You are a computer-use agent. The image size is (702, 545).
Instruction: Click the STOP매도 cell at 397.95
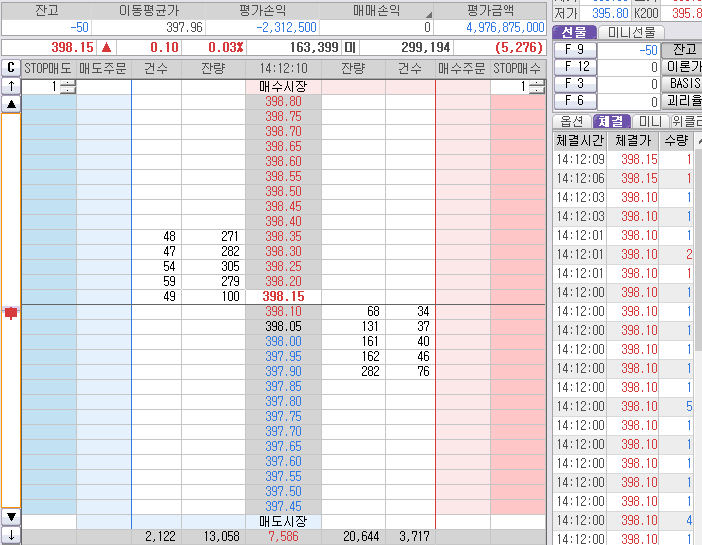[49, 356]
